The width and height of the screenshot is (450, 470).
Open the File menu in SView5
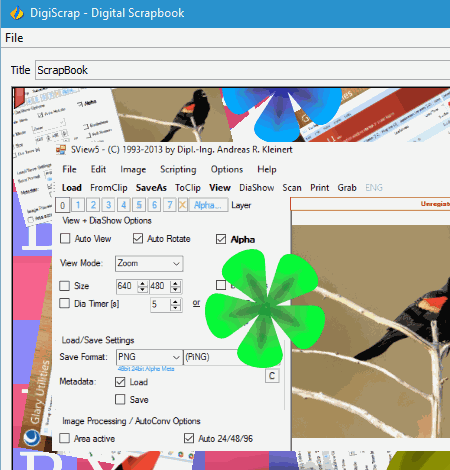69,169
